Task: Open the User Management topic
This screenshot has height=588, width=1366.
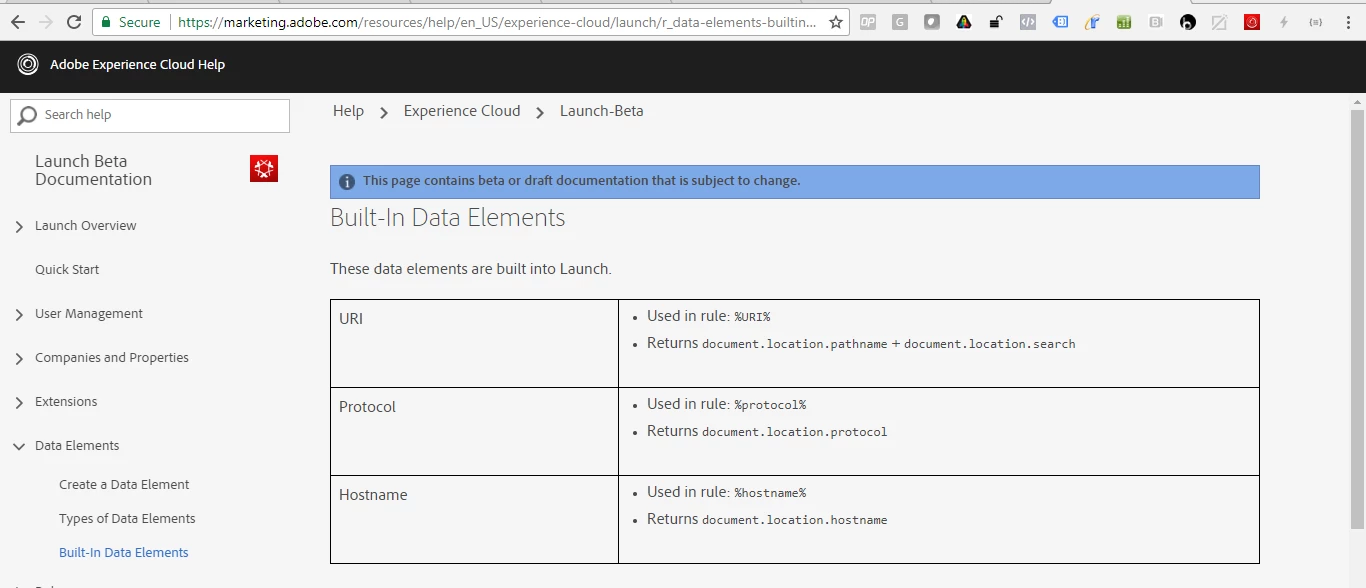Action: [x=89, y=313]
